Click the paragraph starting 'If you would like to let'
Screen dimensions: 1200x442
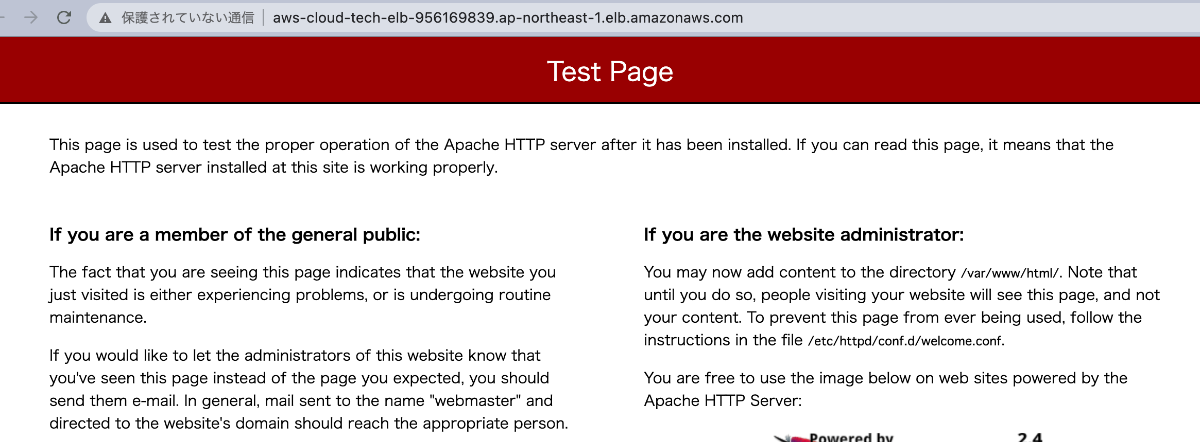309,390
